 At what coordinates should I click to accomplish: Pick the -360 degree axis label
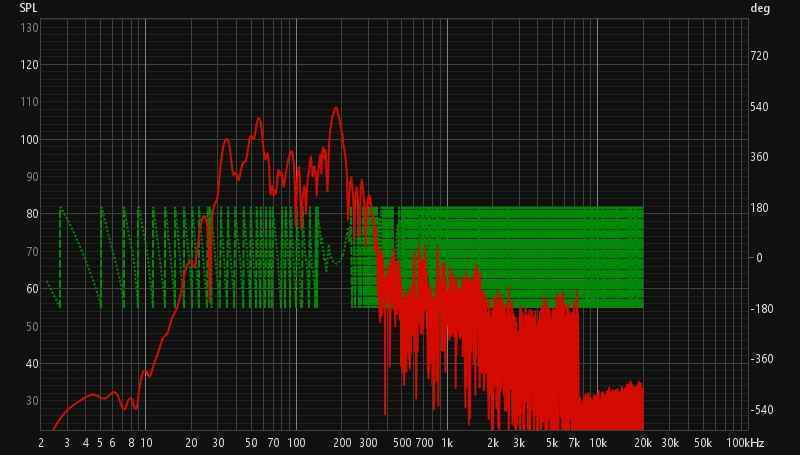tap(762, 359)
